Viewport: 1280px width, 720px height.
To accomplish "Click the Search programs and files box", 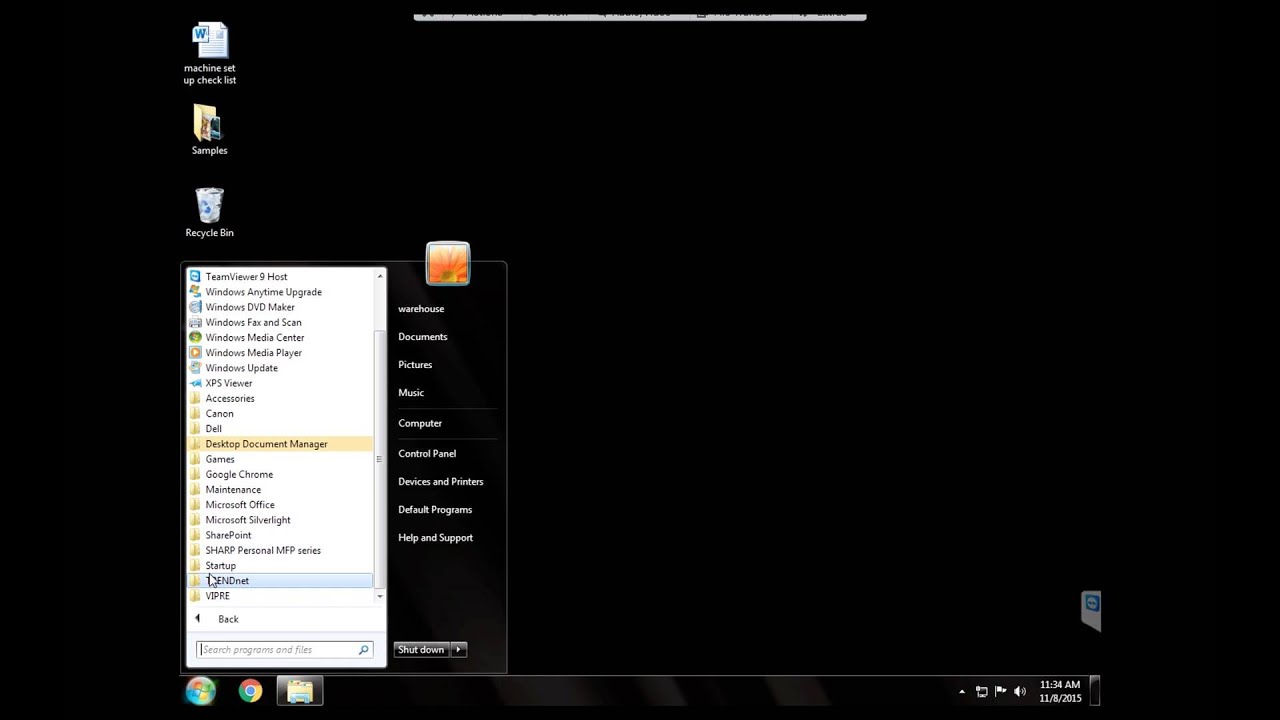I will [x=285, y=650].
